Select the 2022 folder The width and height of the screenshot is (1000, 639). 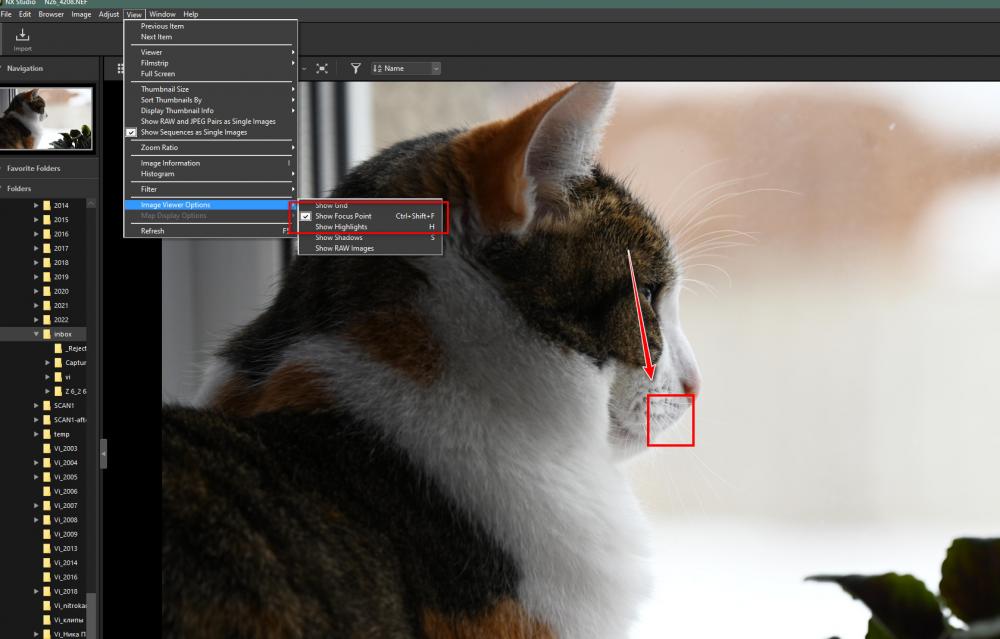pyautogui.click(x=61, y=320)
